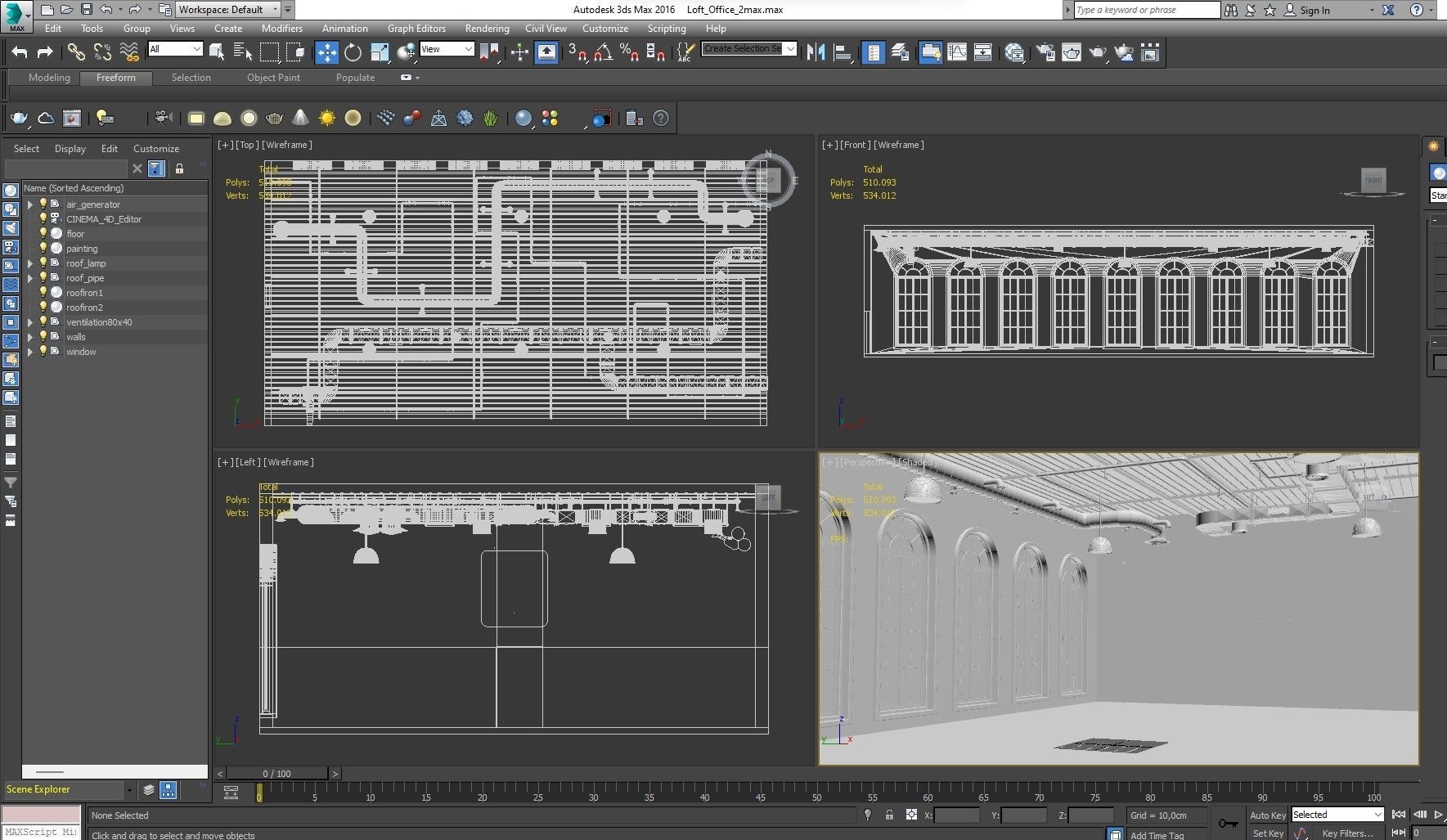Activate the Select and Rotate tool

point(353,52)
